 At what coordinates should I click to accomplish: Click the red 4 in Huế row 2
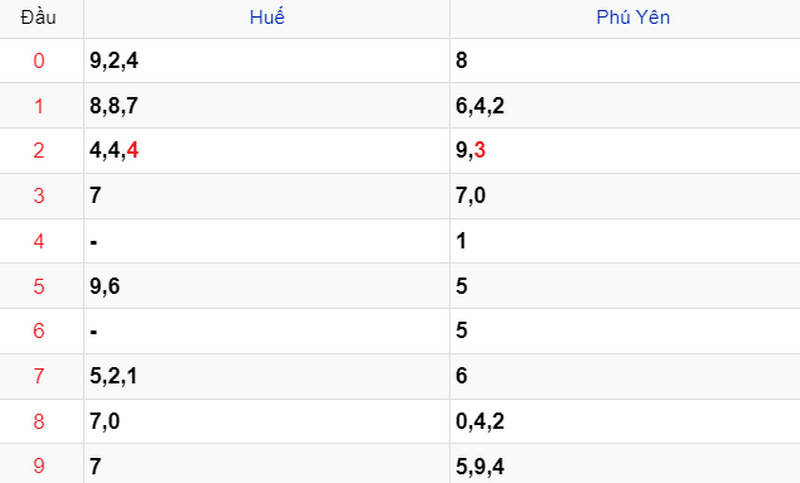click(x=133, y=150)
